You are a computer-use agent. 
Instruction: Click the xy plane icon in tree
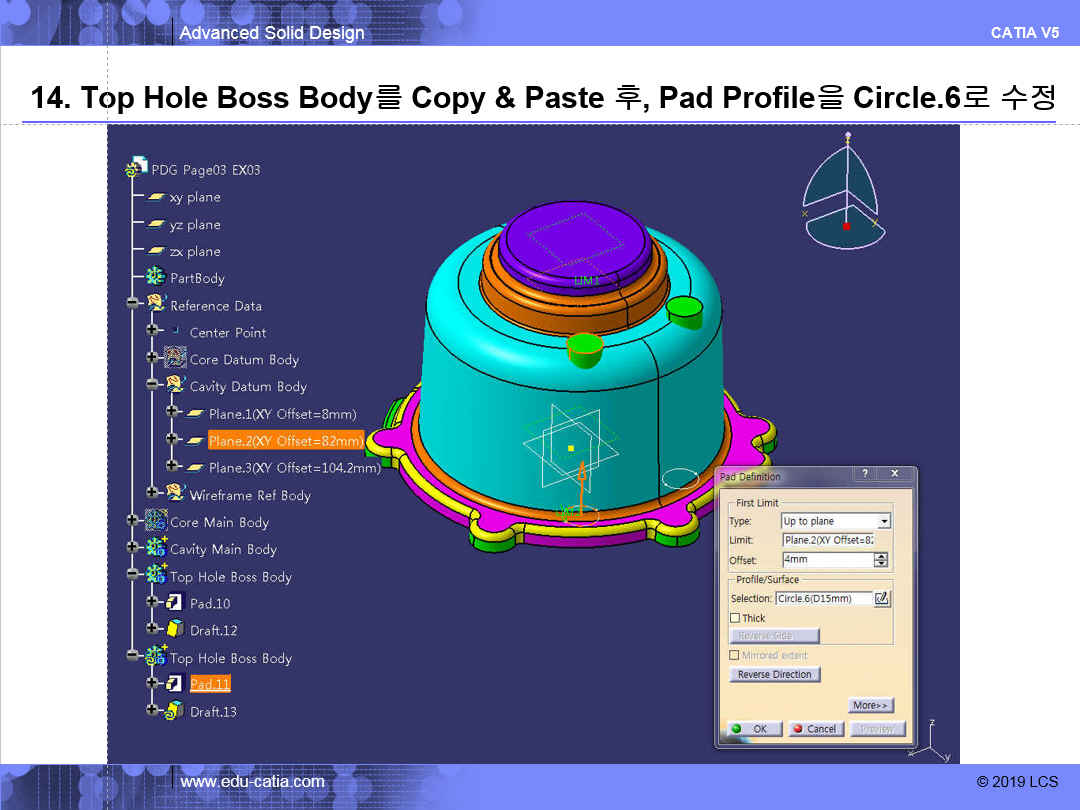(x=156, y=197)
